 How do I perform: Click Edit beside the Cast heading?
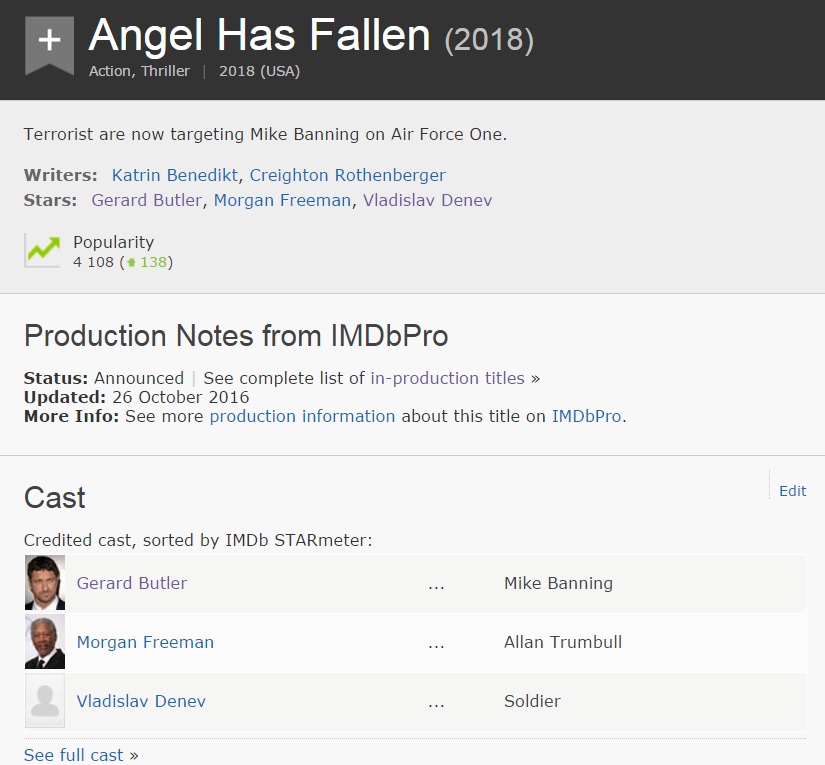click(x=792, y=490)
